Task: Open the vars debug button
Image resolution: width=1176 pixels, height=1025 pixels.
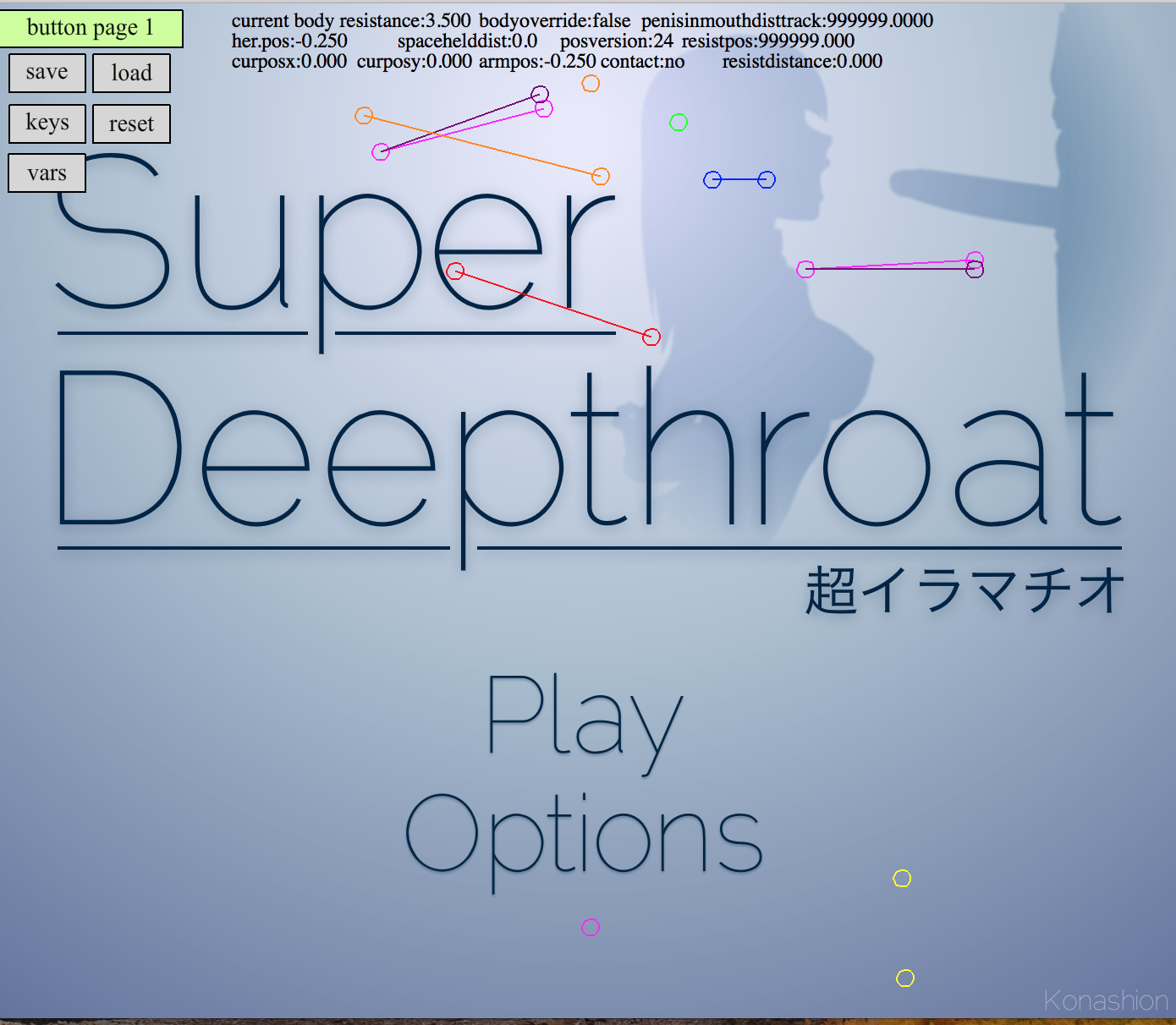Action: 47,173
